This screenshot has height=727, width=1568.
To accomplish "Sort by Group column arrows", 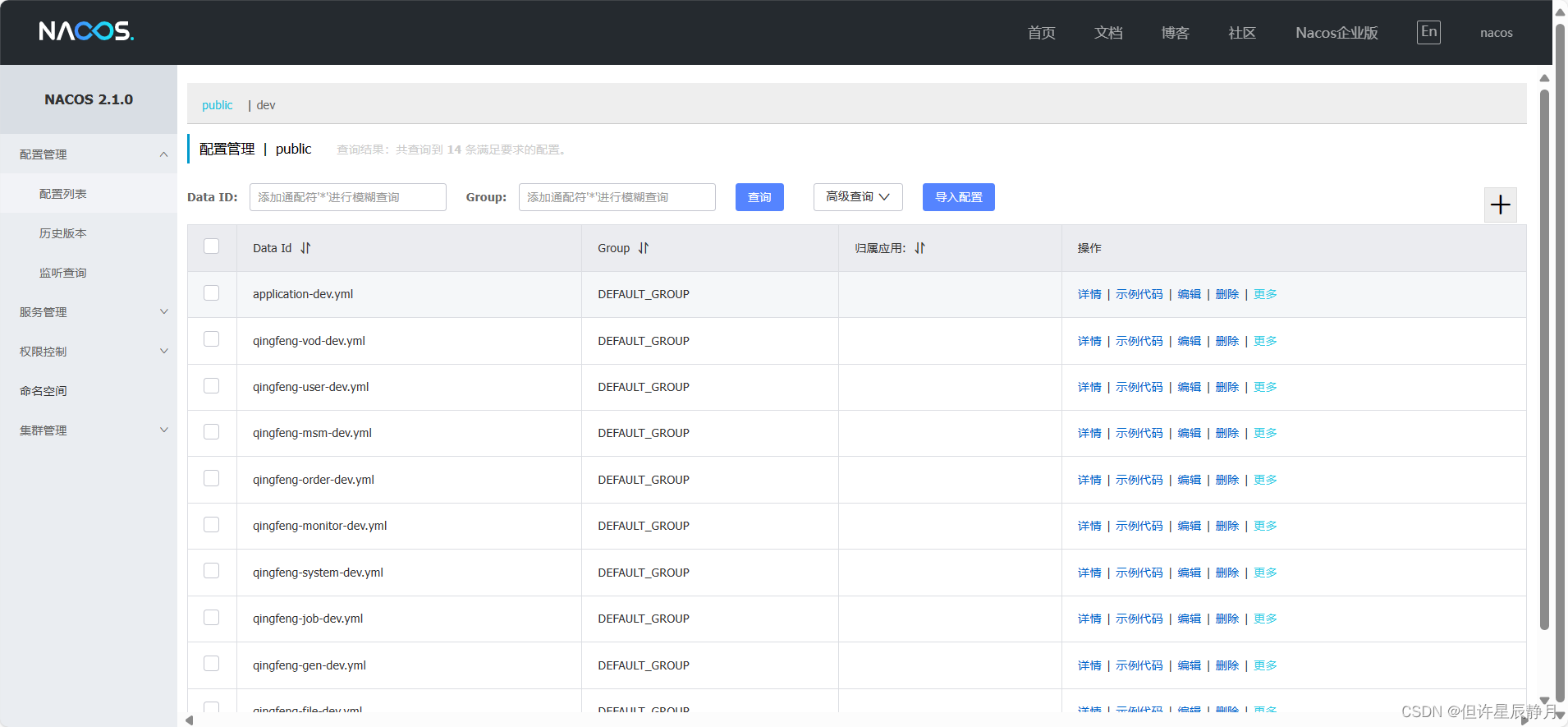I will (644, 248).
